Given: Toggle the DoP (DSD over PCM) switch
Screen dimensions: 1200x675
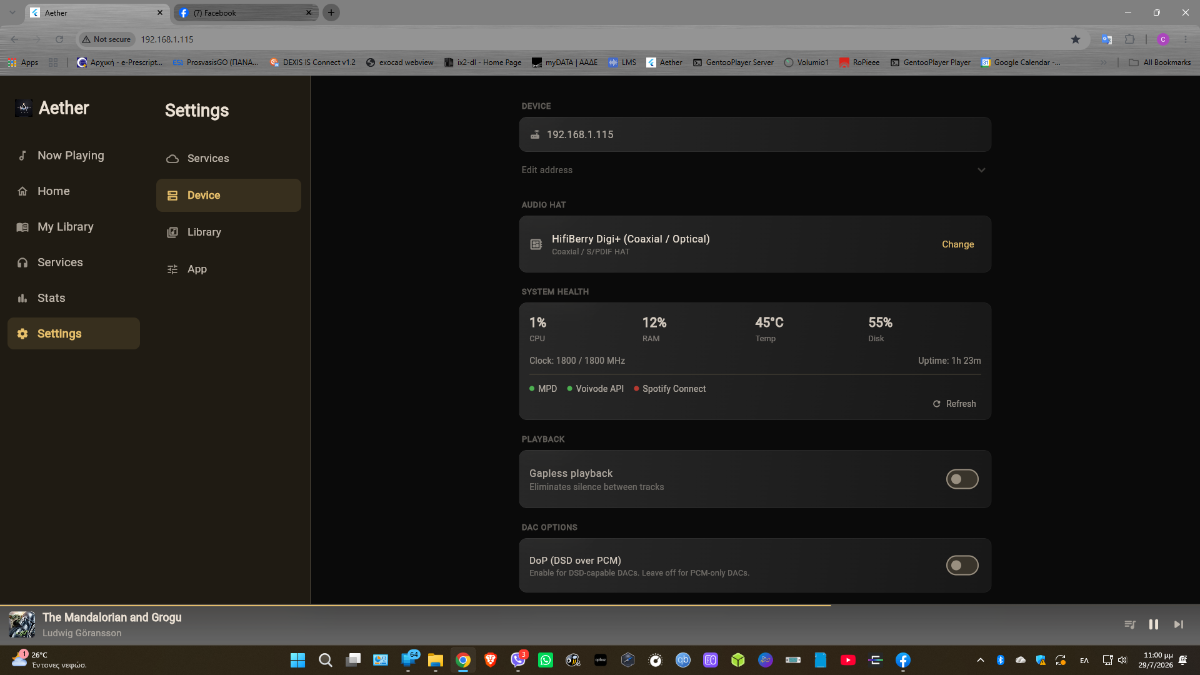Looking at the screenshot, I should (962, 566).
